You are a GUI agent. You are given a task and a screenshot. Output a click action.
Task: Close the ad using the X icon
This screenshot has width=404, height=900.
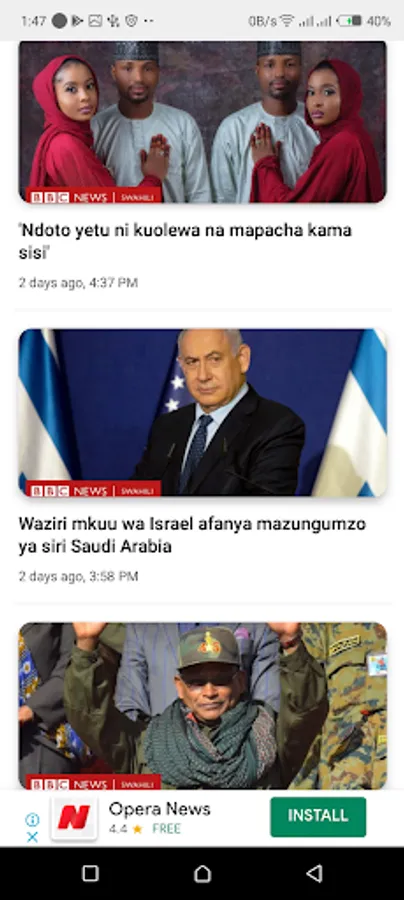pos(33,837)
